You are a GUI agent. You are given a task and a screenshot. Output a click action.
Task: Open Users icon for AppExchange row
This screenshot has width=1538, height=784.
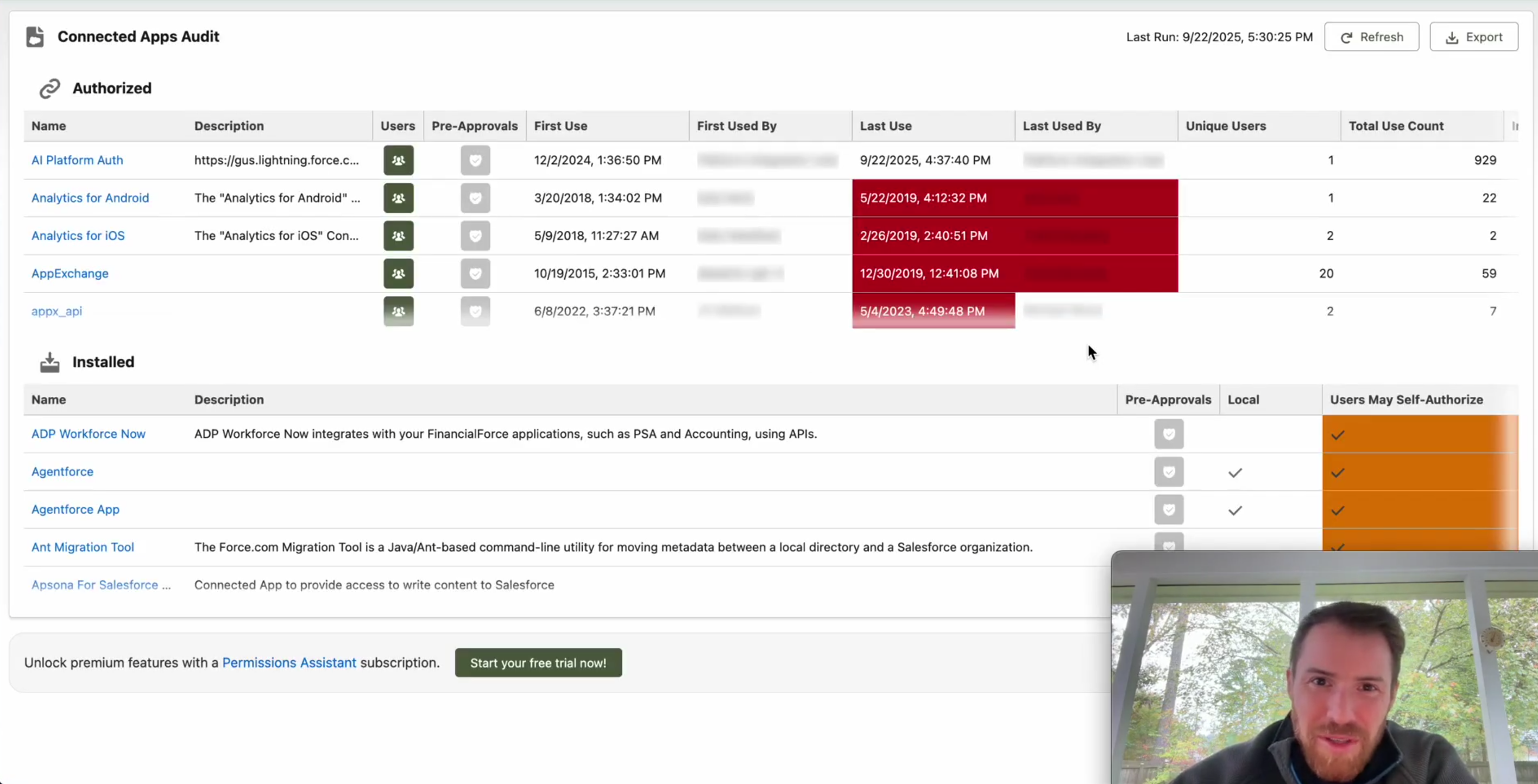[x=398, y=274]
